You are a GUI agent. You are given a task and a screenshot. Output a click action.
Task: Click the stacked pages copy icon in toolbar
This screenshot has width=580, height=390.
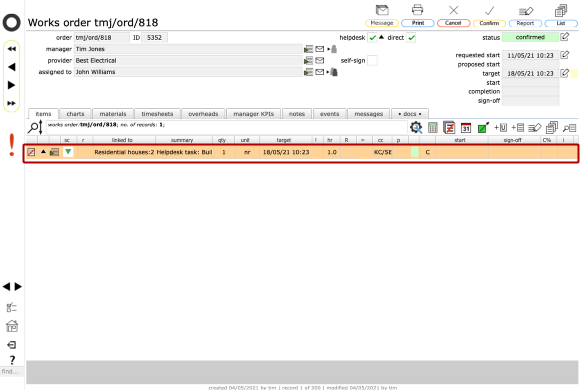pyautogui.click(x=552, y=128)
